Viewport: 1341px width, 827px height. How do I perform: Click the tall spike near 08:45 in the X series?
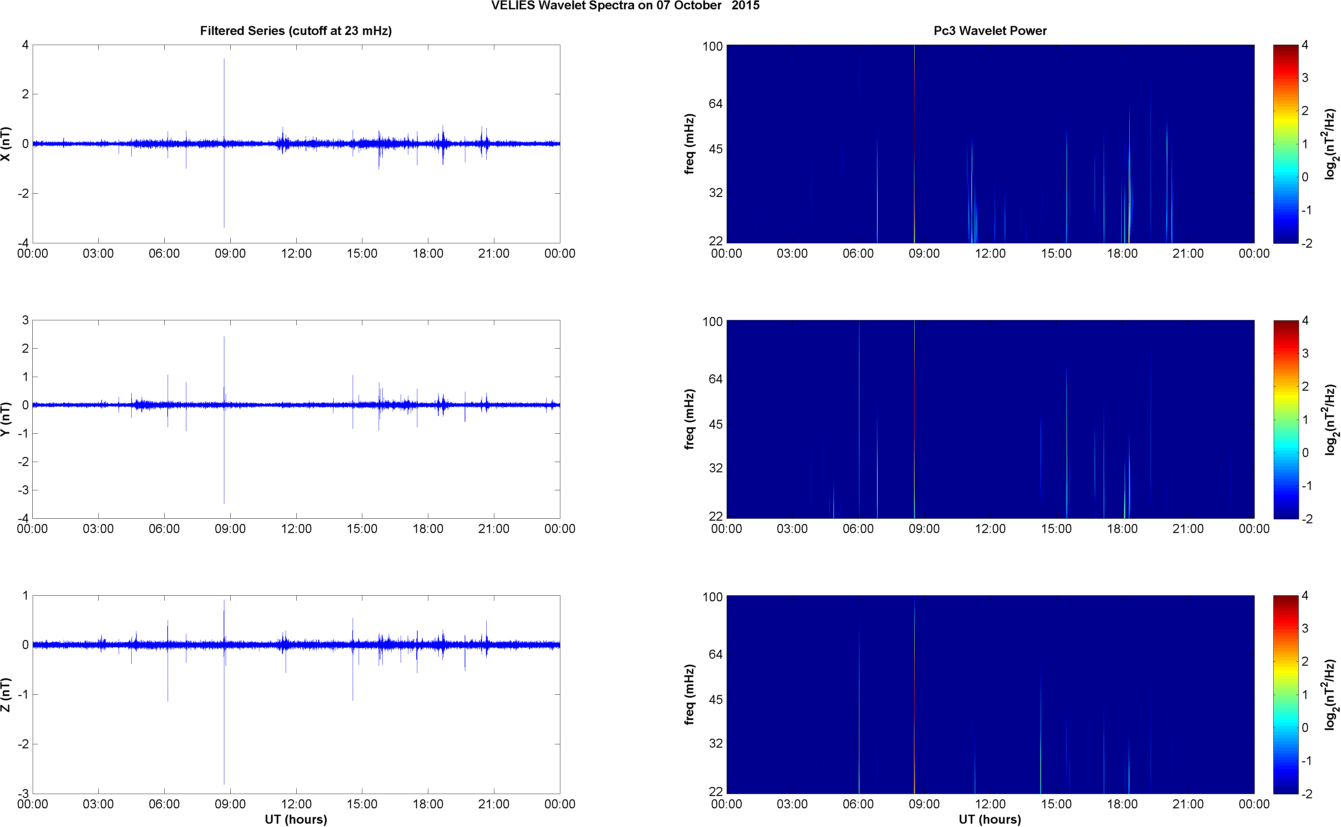224,143
